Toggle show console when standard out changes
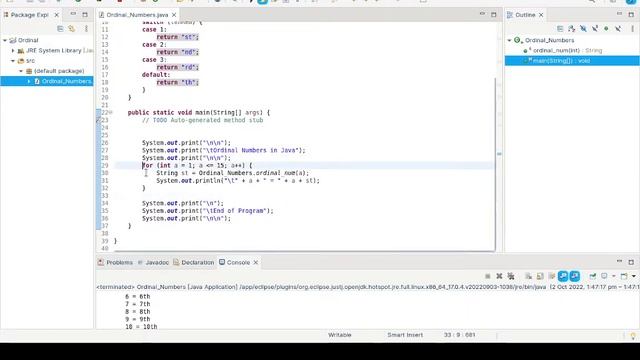640x360 pixels. [x=563, y=276]
